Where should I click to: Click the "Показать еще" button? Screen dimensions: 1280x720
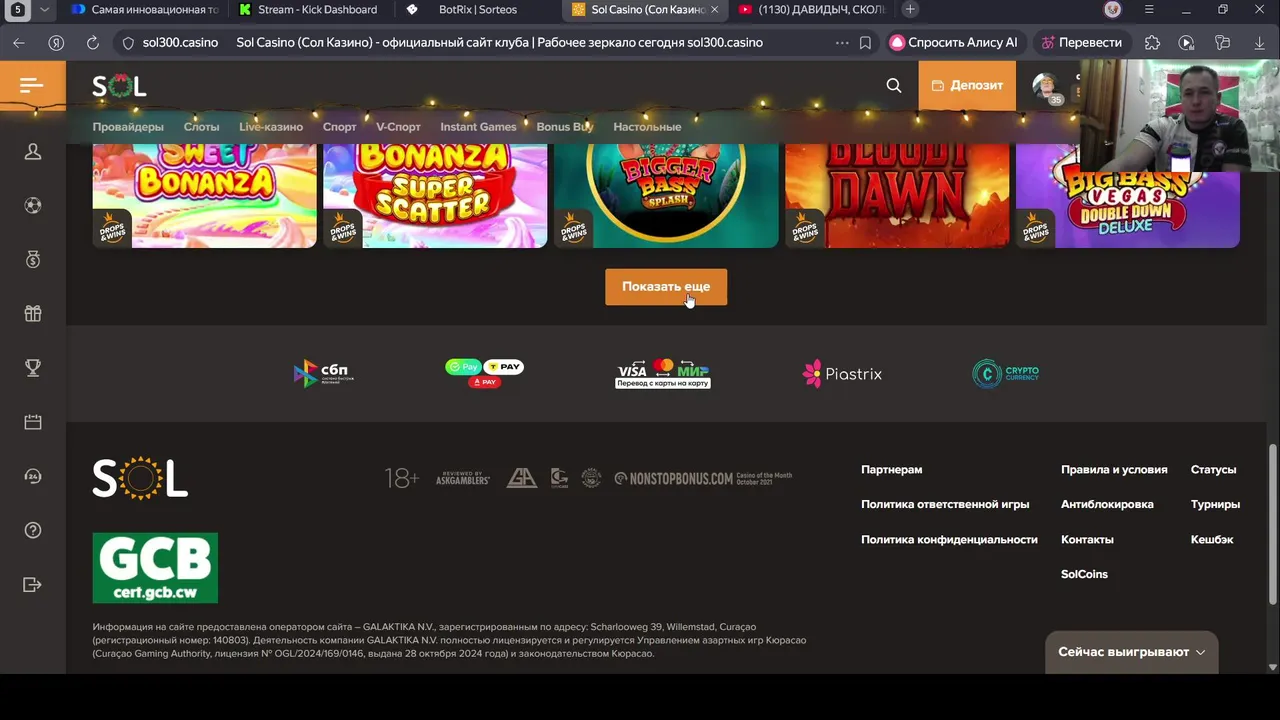pos(666,287)
